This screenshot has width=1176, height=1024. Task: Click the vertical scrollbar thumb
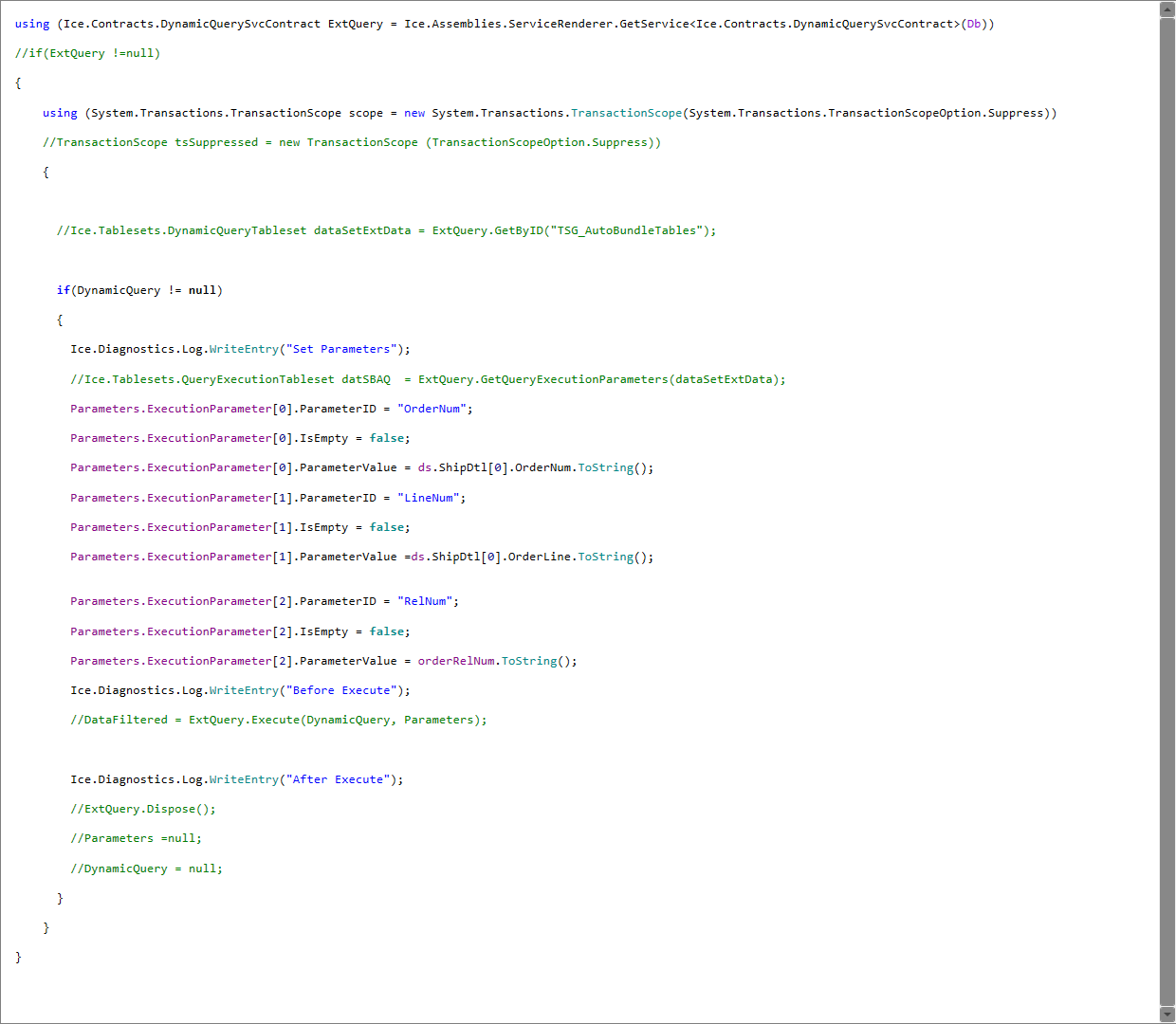click(x=1167, y=512)
